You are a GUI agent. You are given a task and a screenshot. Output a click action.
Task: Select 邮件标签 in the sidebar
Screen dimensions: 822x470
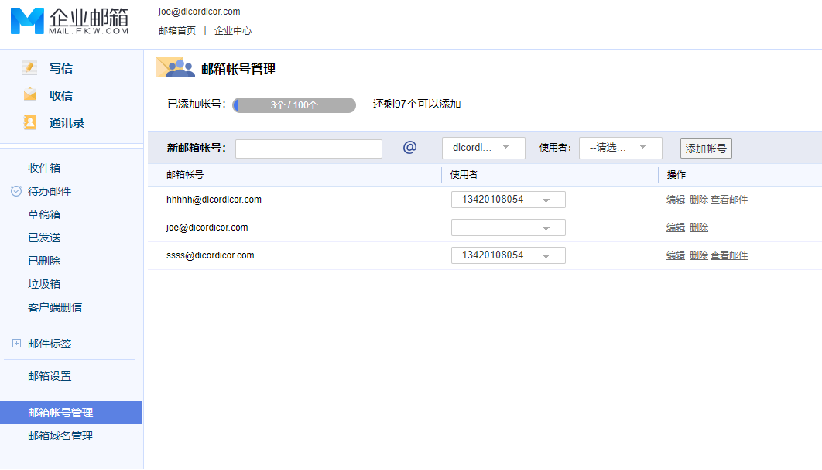coord(50,344)
